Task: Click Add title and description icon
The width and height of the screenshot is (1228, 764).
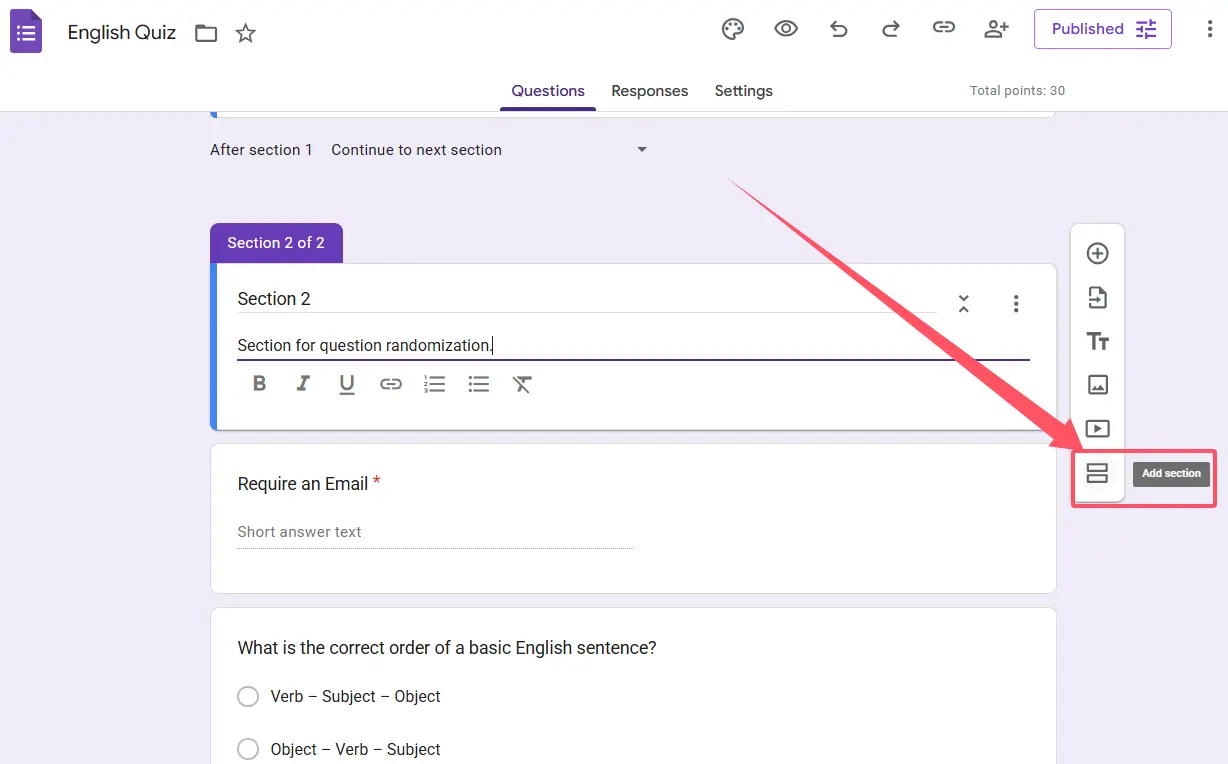Action: coord(1097,341)
